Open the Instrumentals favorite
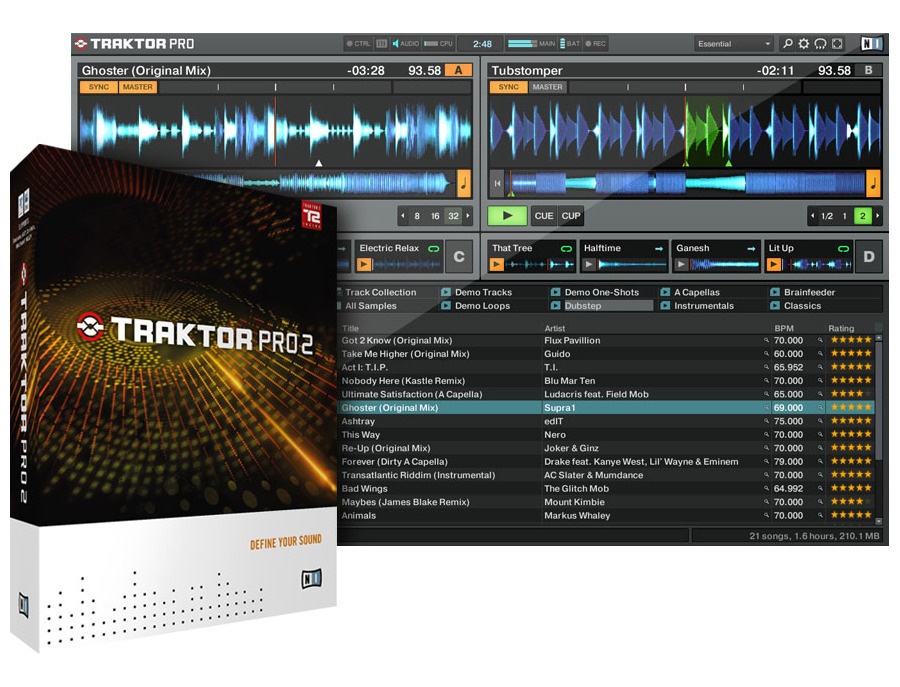 (697, 306)
